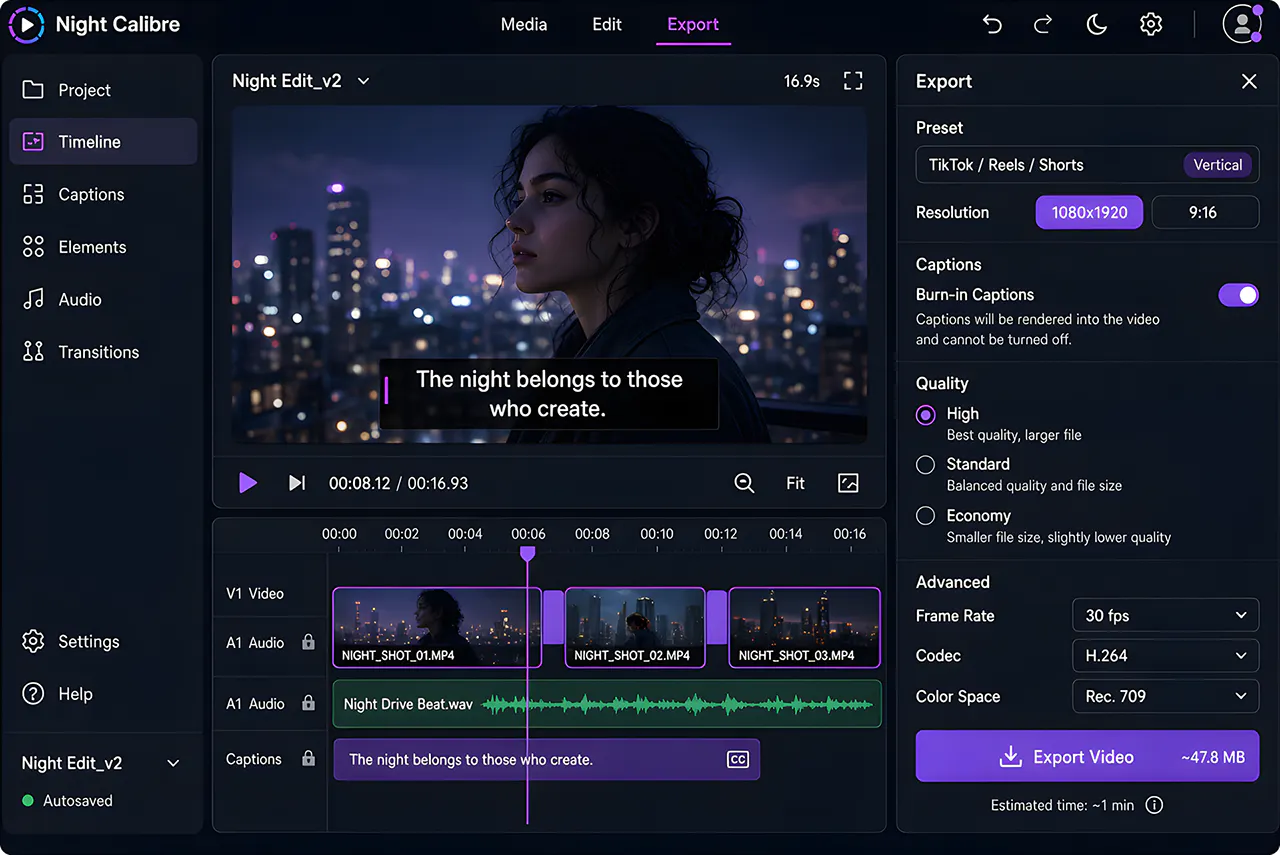This screenshot has width=1280, height=855.
Task: Open Project in the sidebar
Action: (x=103, y=90)
